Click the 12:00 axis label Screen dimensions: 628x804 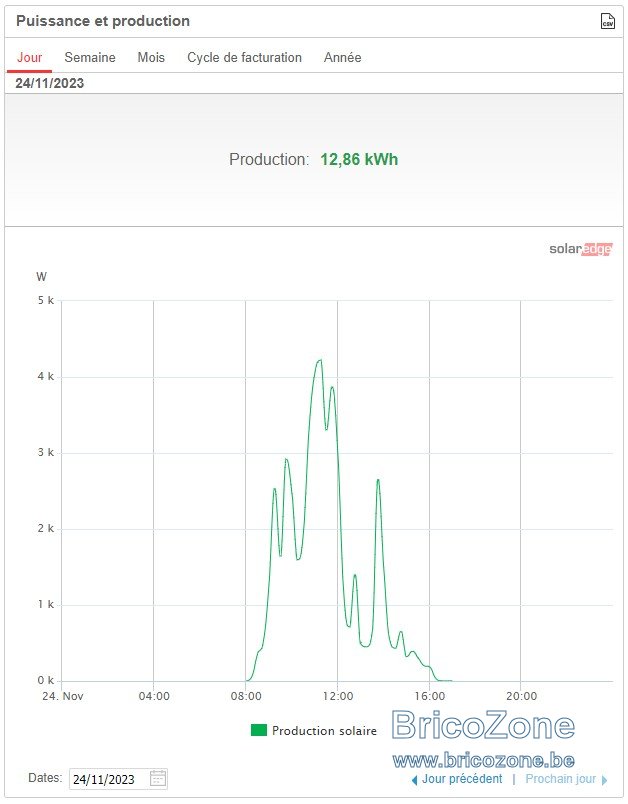click(x=338, y=696)
